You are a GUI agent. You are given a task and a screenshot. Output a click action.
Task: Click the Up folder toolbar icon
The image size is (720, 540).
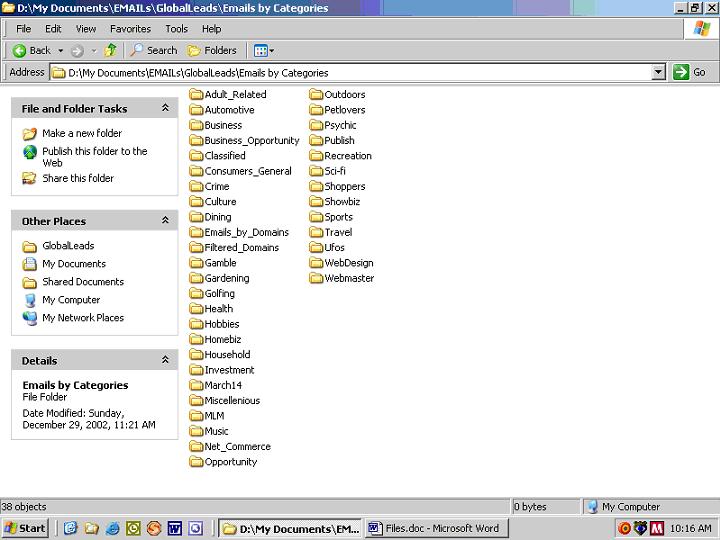point(110,50)
